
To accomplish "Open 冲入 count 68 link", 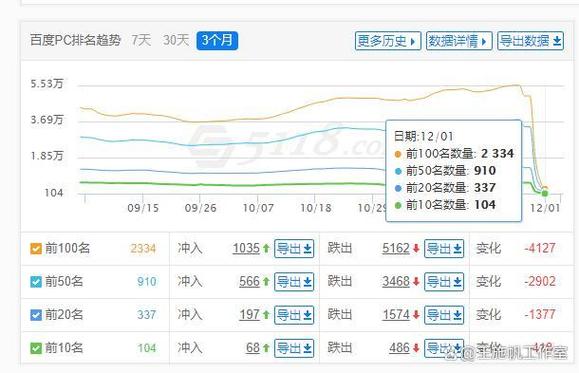I will coord(253,348).
